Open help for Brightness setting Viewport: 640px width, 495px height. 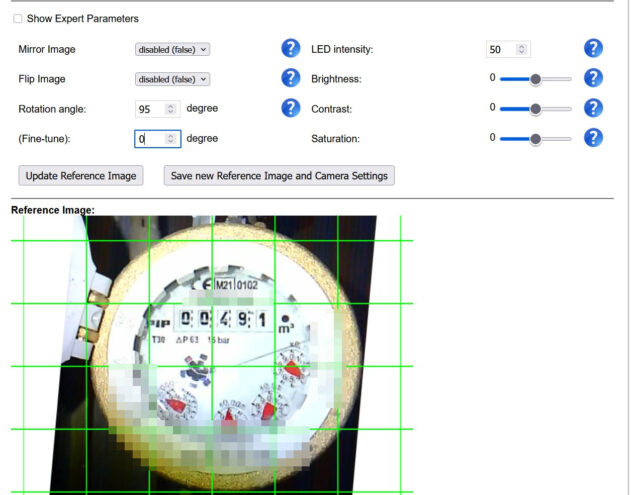pyautogui.click(x=593, y=78)
